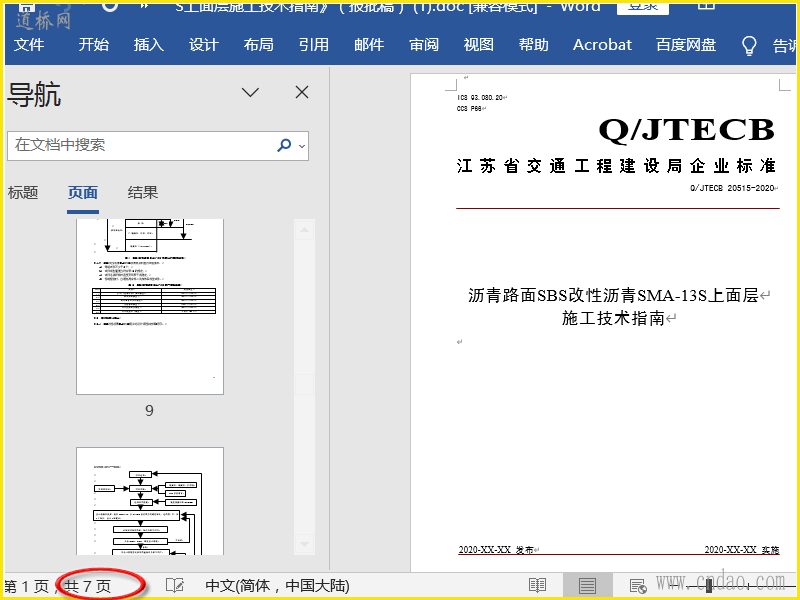Screen dimensions: 800x600
Task: Select the 设计 ribbon tab
Action: [204, 45]
